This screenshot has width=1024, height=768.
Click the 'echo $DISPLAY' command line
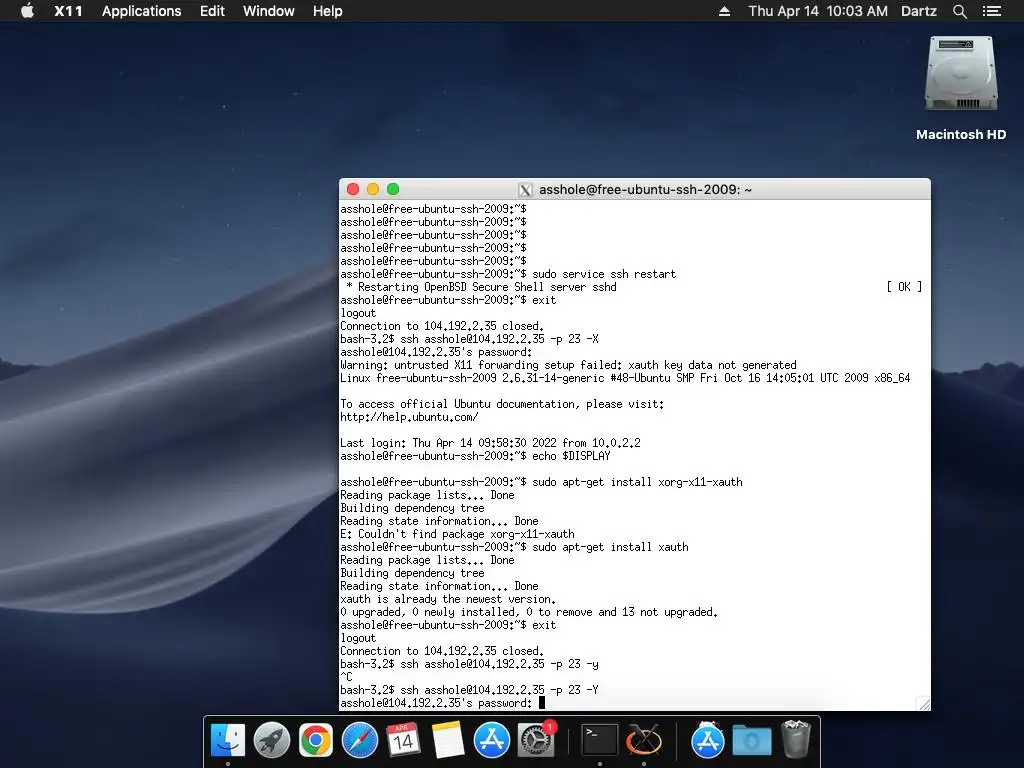pyautogui.click(x=475, y=456)
